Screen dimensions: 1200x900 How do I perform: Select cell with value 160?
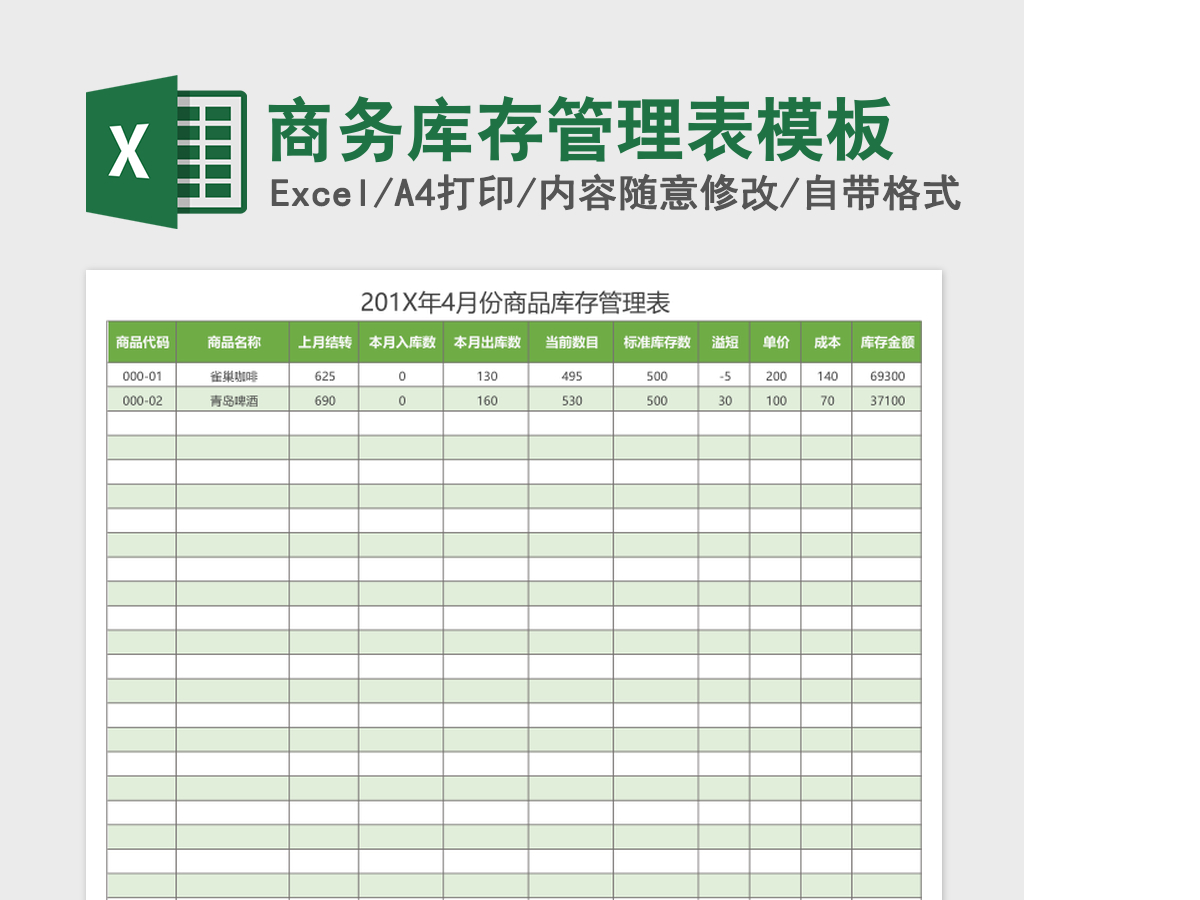487,400
